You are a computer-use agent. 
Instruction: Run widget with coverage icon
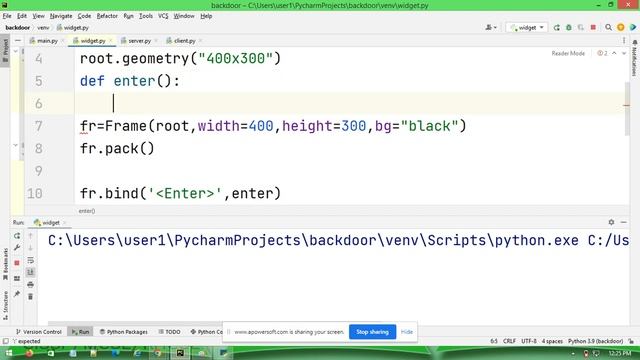click(581, 27)
